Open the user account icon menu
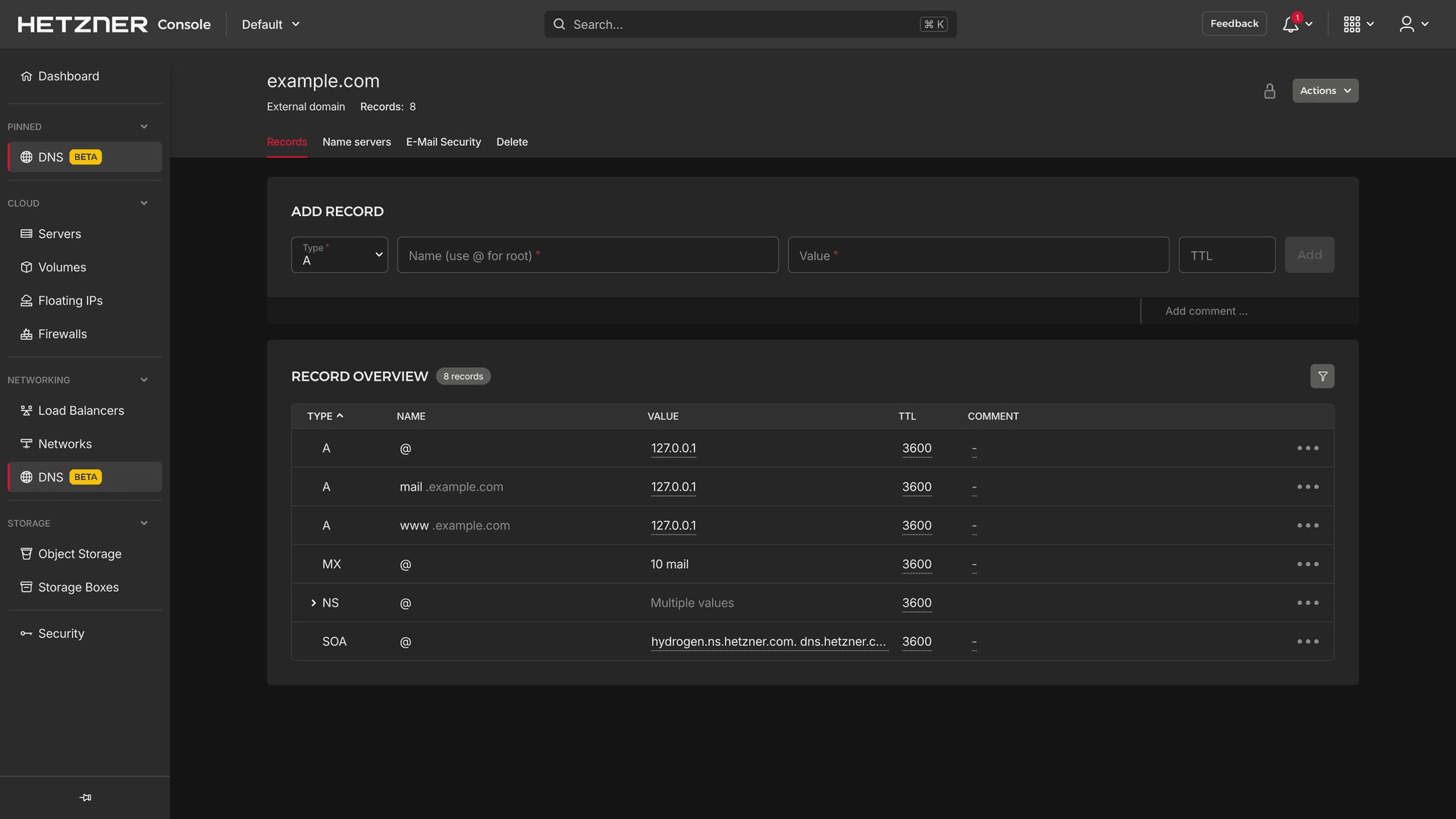This screenshot has height=819, width=1456. (x=1407, y=24)
